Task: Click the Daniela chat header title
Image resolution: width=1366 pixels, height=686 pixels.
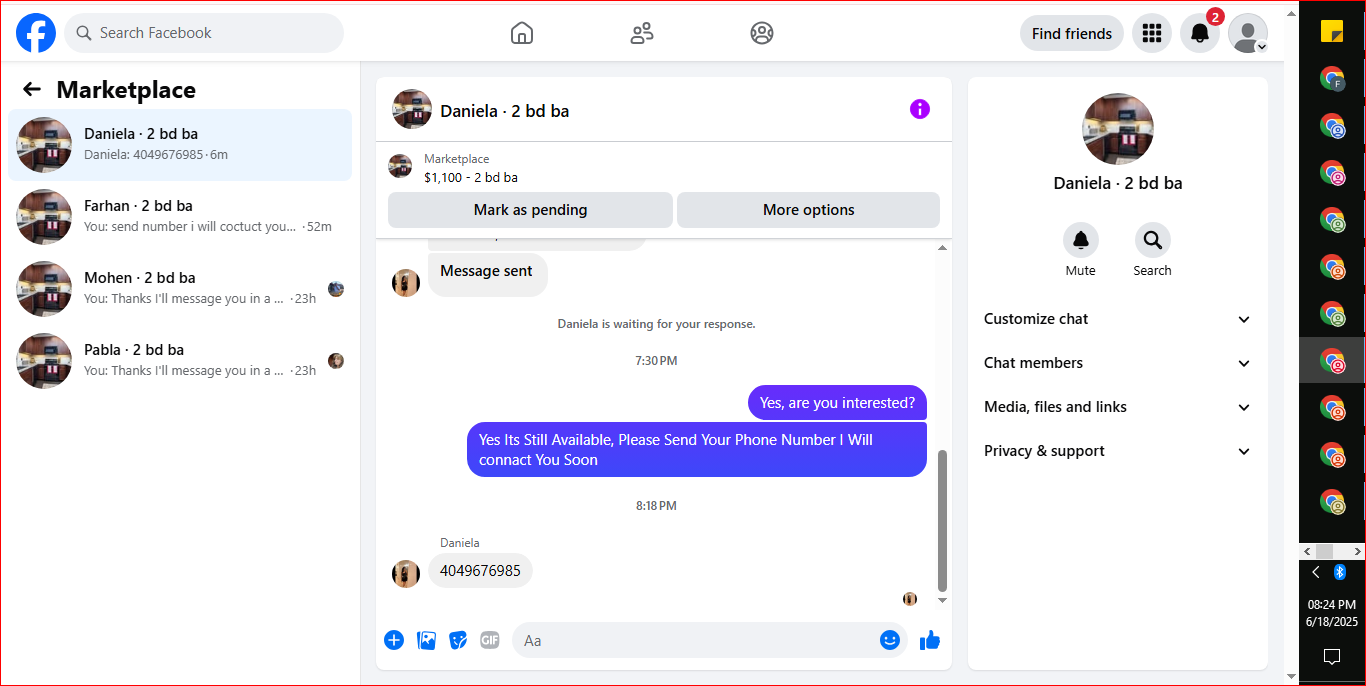Action: point(505,111)
